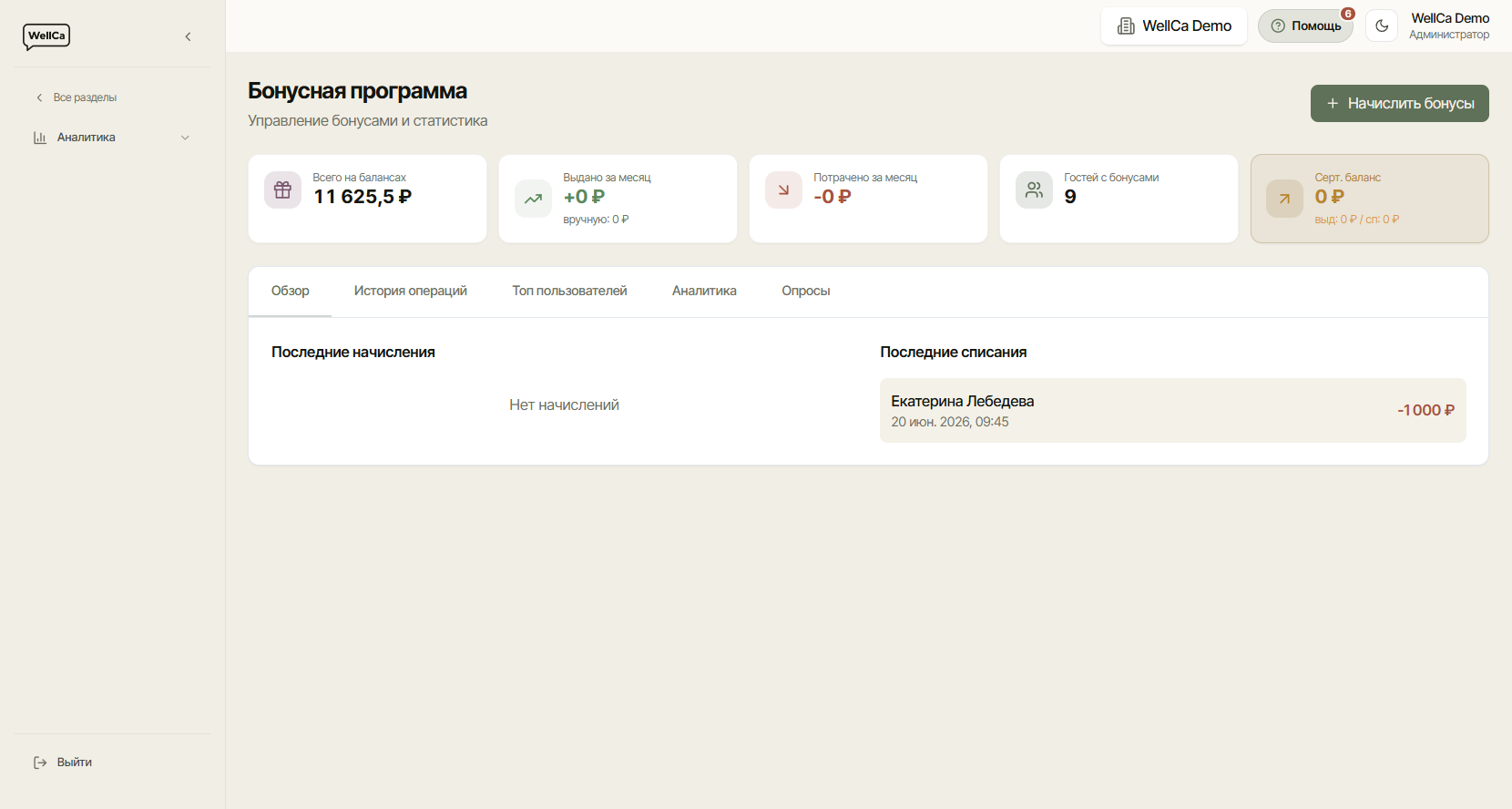Click the users icon on Гостей с бонусами card

point(1035,189)
